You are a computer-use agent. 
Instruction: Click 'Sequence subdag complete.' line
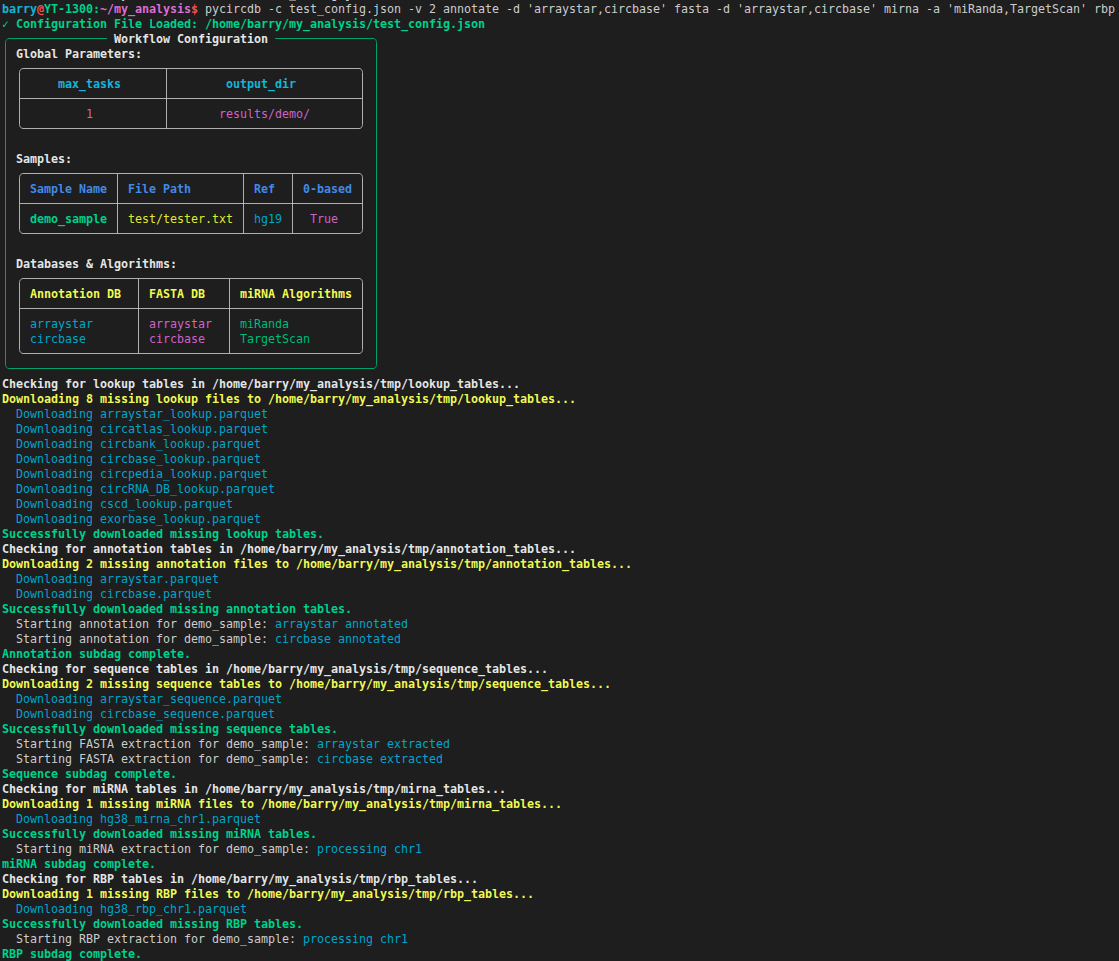pos(88,773)
